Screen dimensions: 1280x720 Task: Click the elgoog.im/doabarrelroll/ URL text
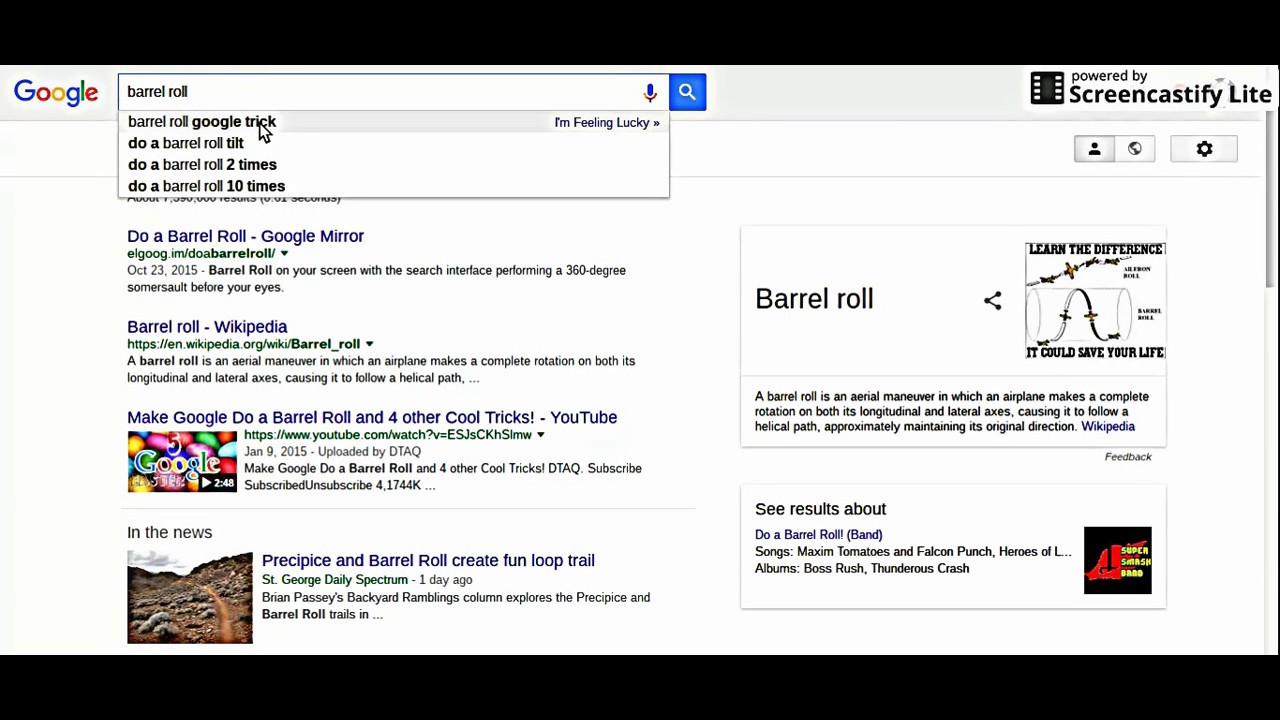(201, 254)
